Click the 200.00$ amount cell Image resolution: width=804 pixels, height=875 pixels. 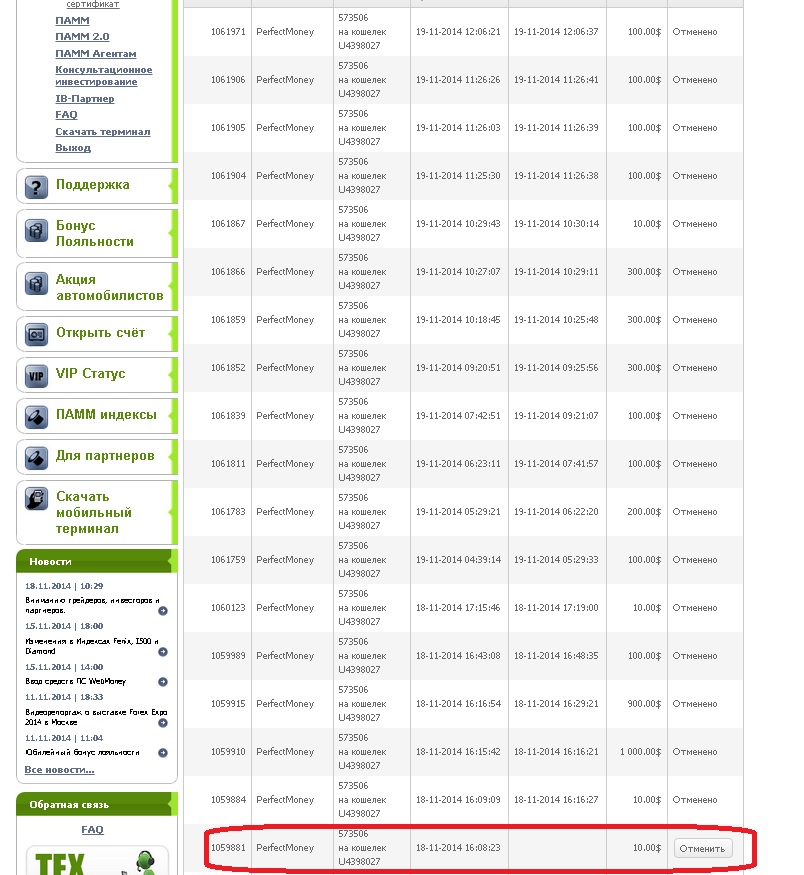(644, 512)
